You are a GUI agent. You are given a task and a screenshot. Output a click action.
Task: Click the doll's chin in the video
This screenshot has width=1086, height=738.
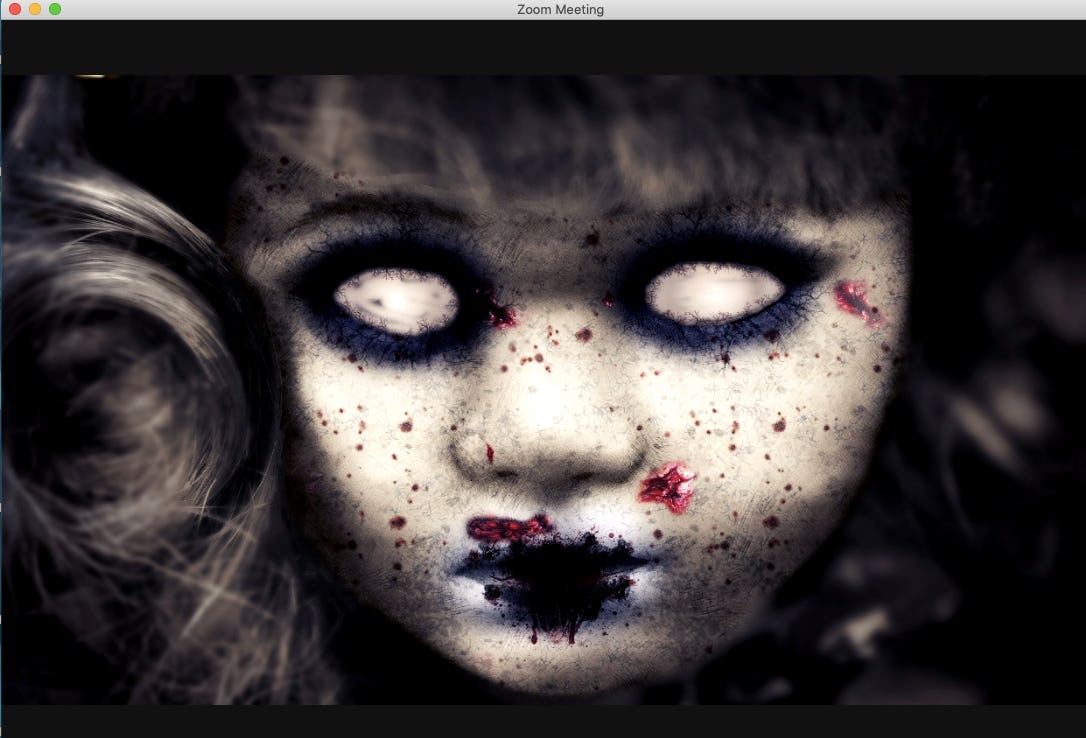tap(560, 665)
